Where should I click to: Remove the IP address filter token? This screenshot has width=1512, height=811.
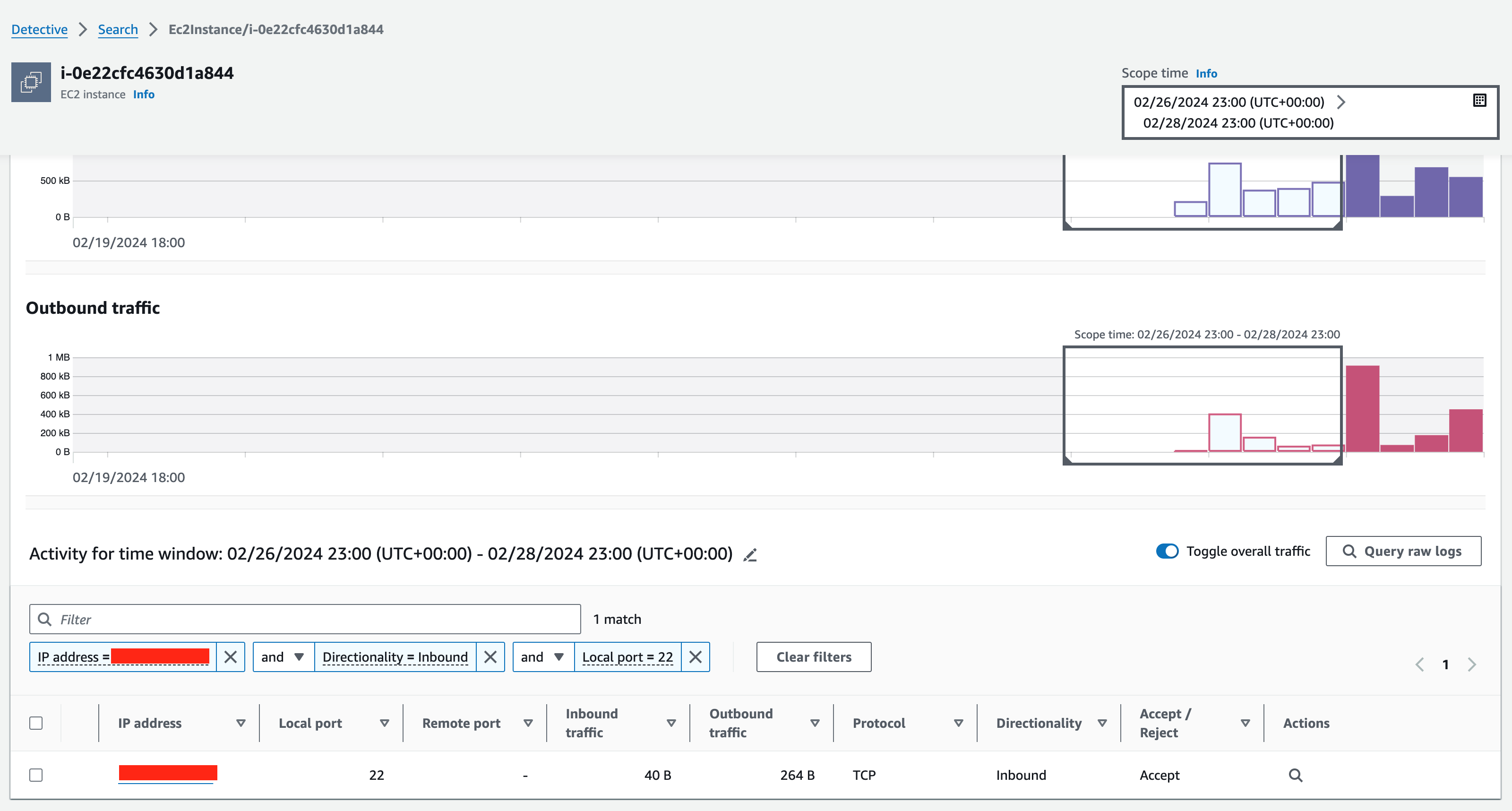230,656
